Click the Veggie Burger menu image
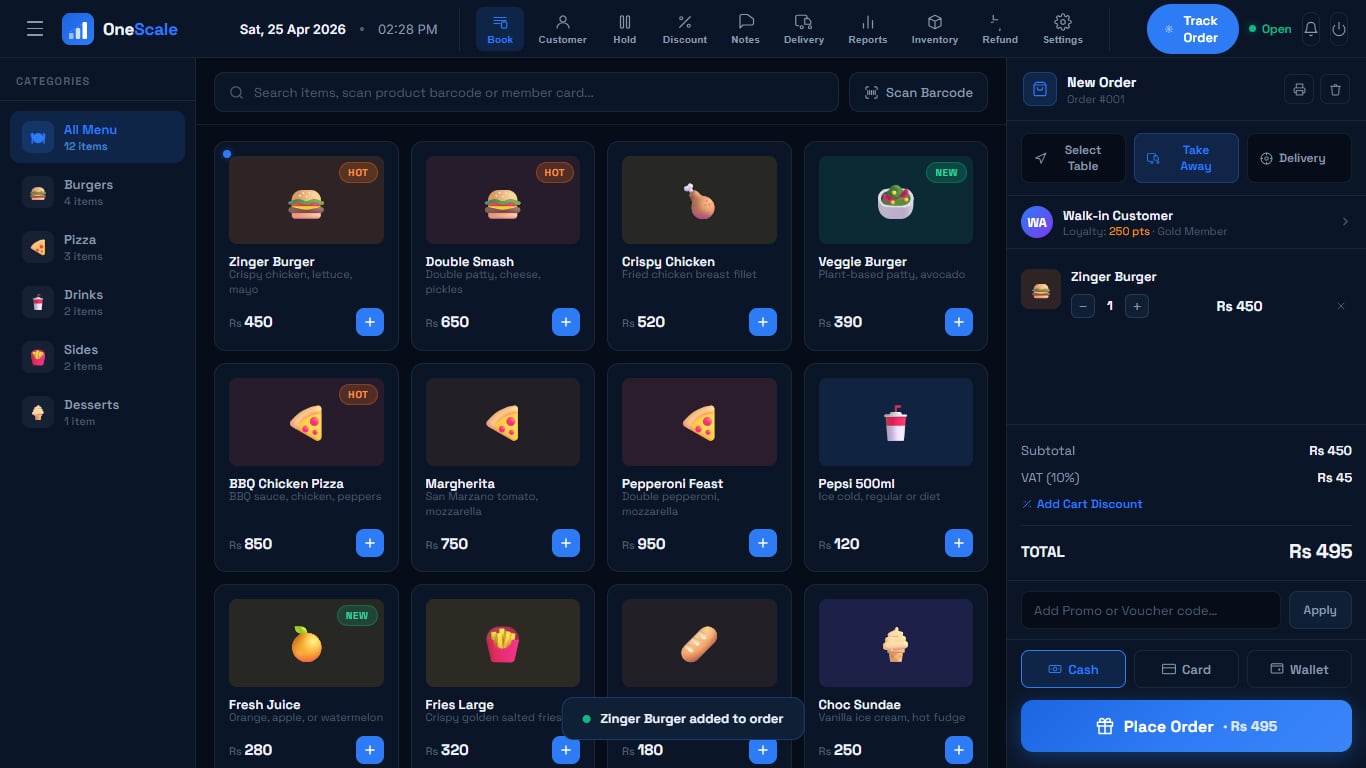Image resolution: width=1366 pixels, height=768 pixels. pyautogui.click(x=896, y=200)
